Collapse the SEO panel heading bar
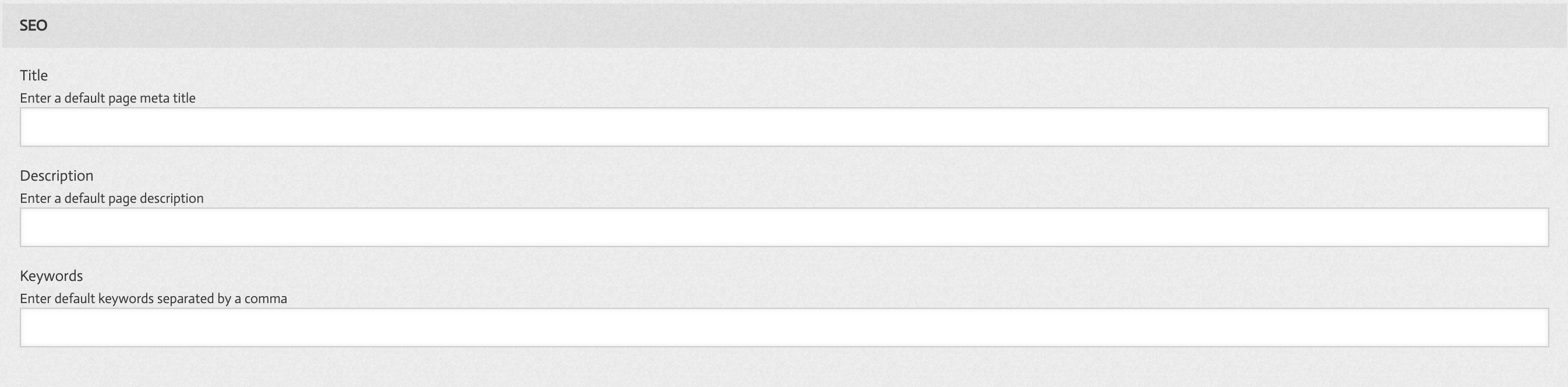Screen dimensions: 1568x387 pos(784,26)
